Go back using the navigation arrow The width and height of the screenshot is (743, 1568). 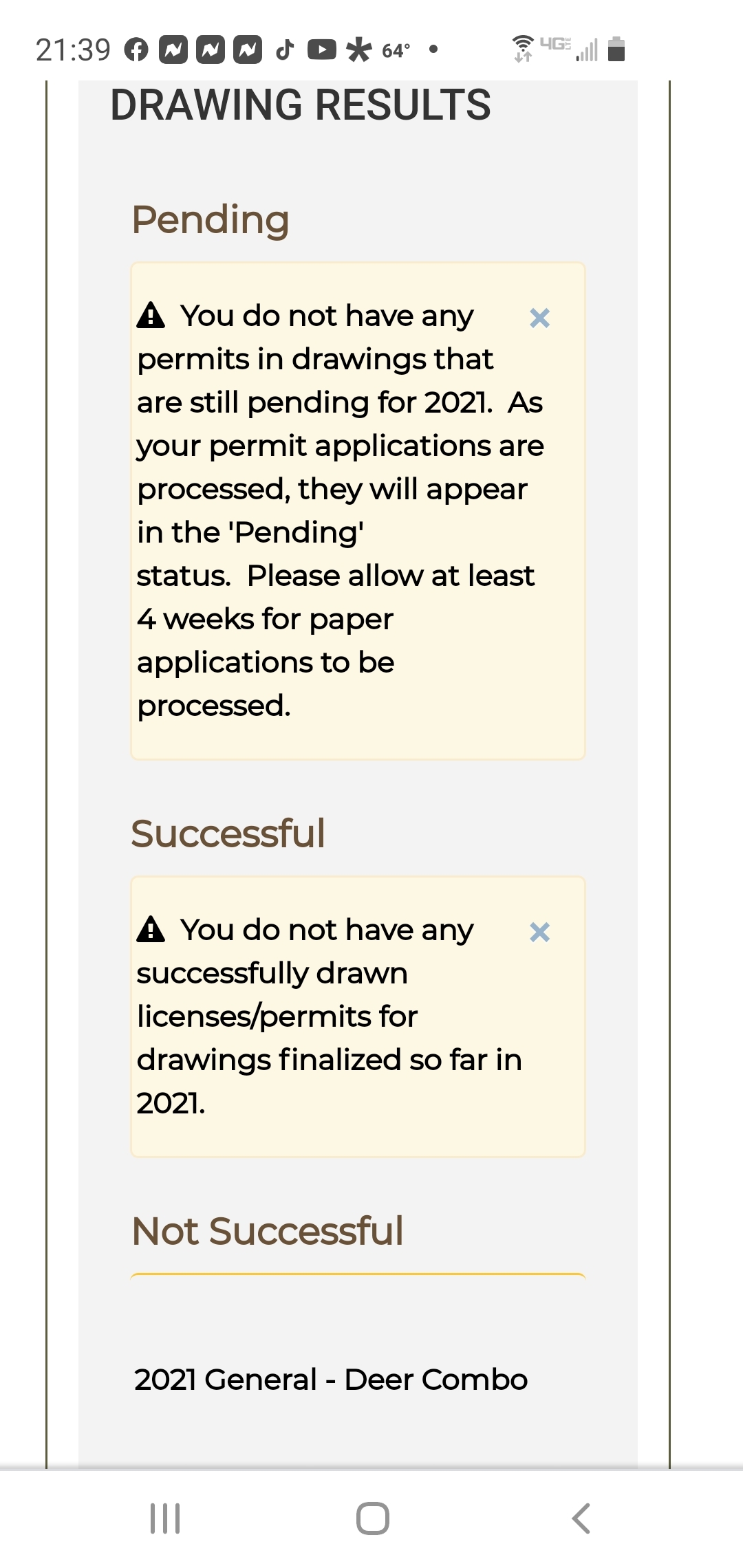coord(581,1518)
